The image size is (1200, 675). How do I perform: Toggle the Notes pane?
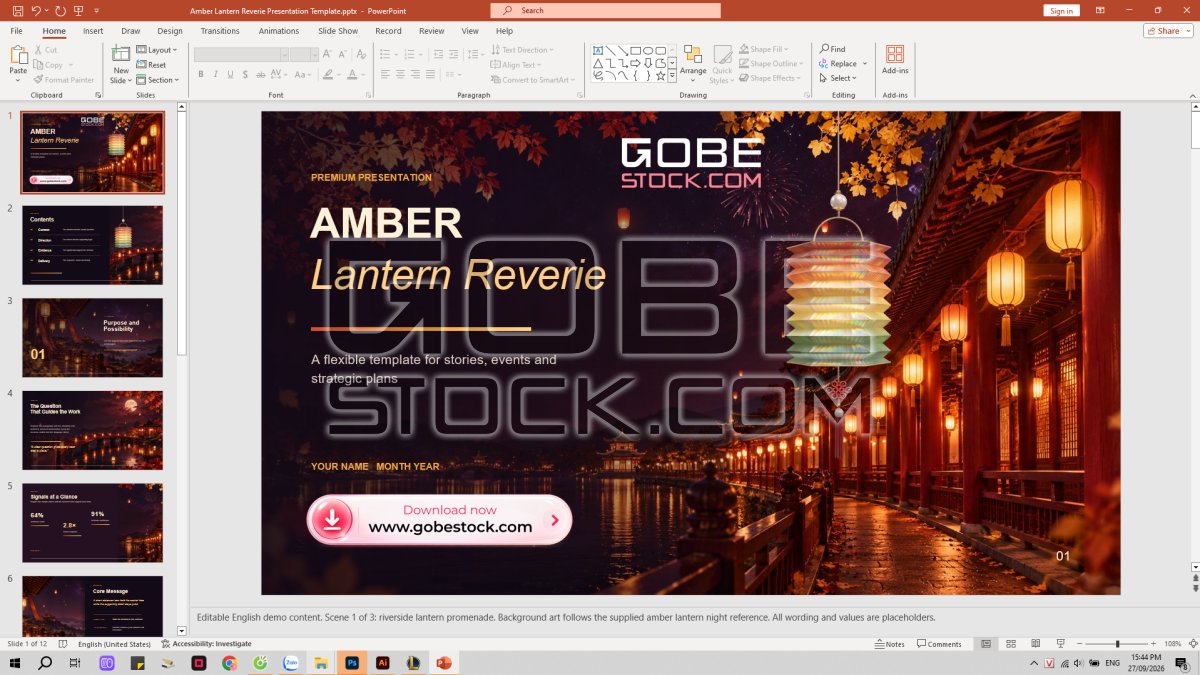pyautogui.click(x=890, y=644)
